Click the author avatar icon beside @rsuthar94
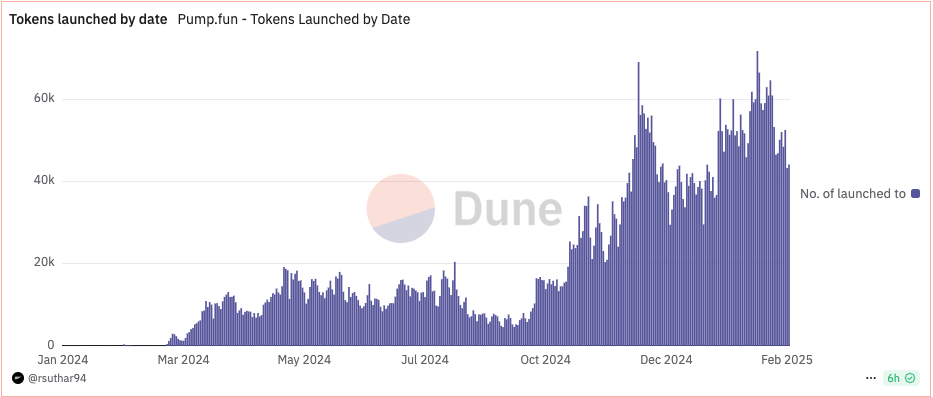 [18, 378]
